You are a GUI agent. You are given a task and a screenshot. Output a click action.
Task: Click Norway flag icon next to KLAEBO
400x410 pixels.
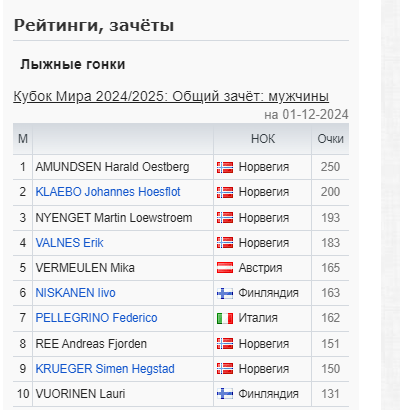(225, 192)
